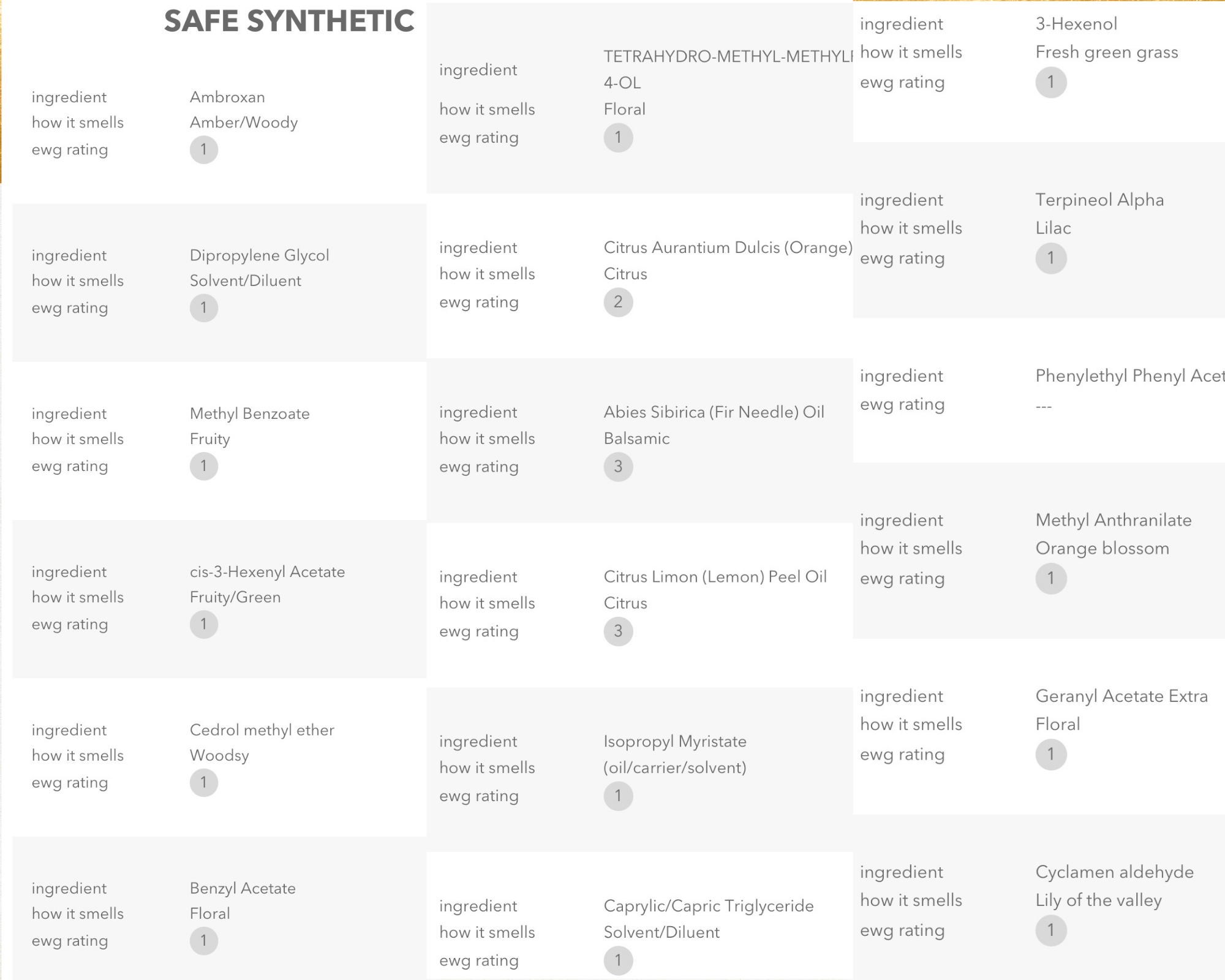Click the Cedrol methyl ether ingredient name
Image resolution: width=1225 pixels, height=980 pixels.
[262, 729]
